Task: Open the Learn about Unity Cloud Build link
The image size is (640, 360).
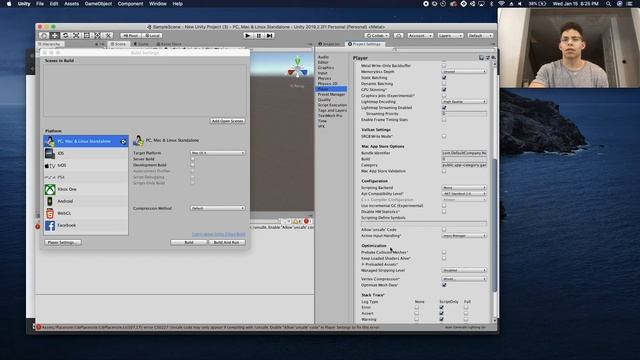Action: 219,234
